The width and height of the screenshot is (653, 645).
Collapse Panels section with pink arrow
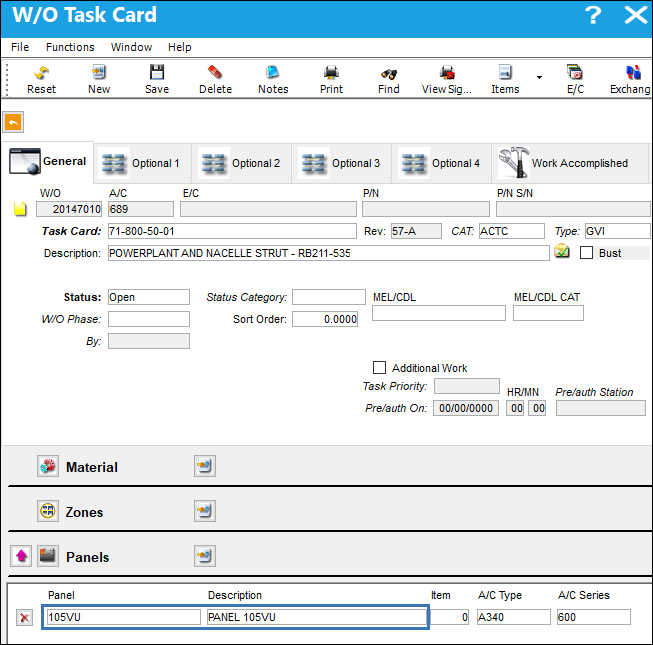(21, 556)
